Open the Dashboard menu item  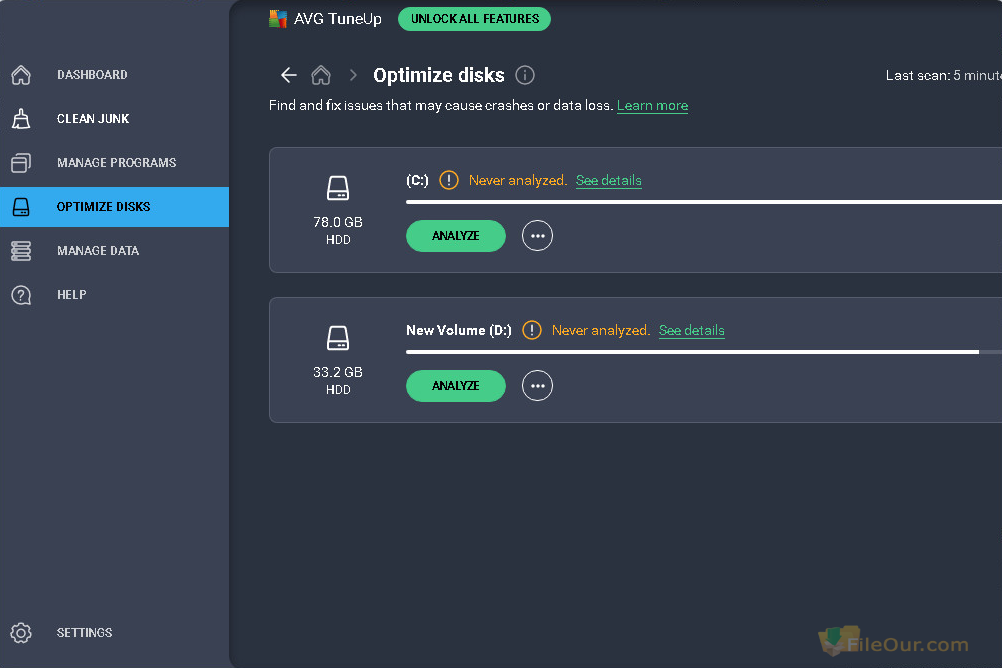tap(92, 75)
